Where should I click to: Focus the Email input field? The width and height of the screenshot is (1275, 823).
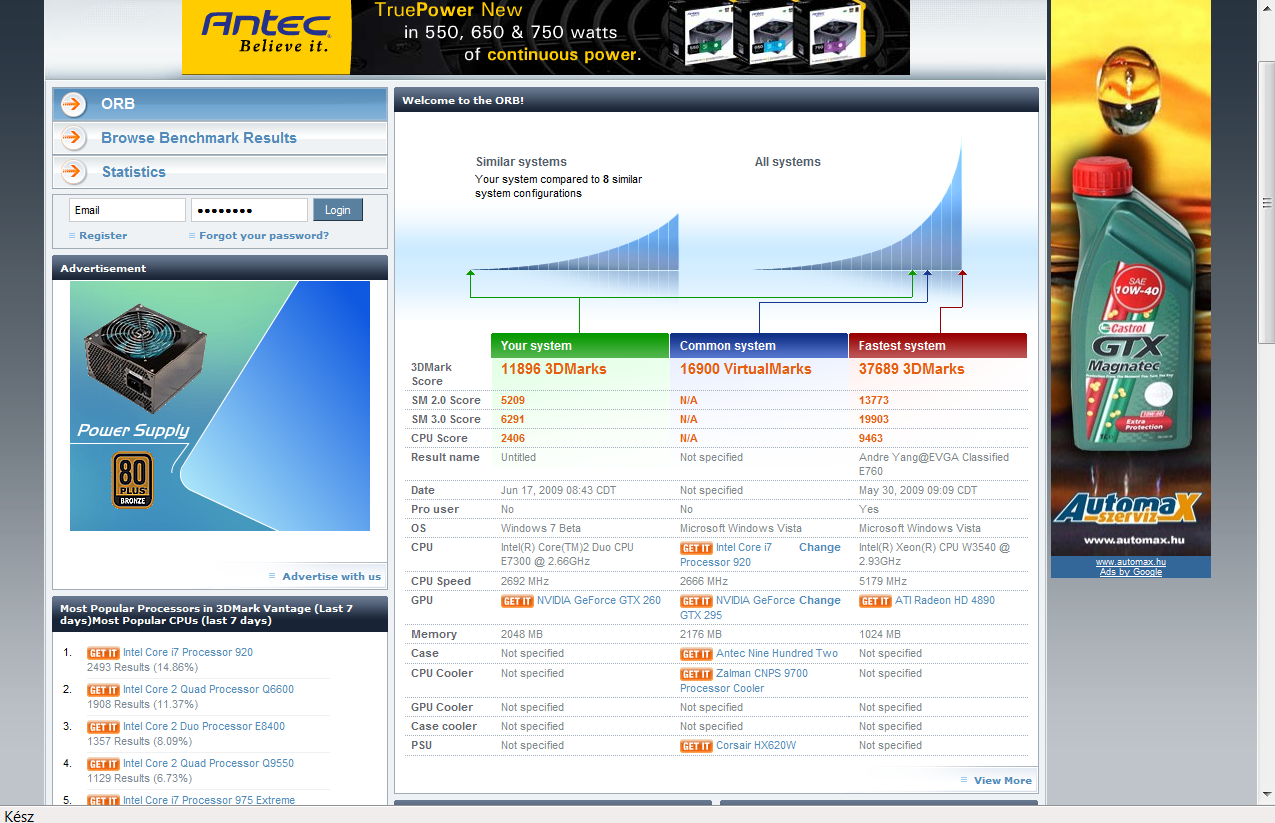(x=127, y=210)
